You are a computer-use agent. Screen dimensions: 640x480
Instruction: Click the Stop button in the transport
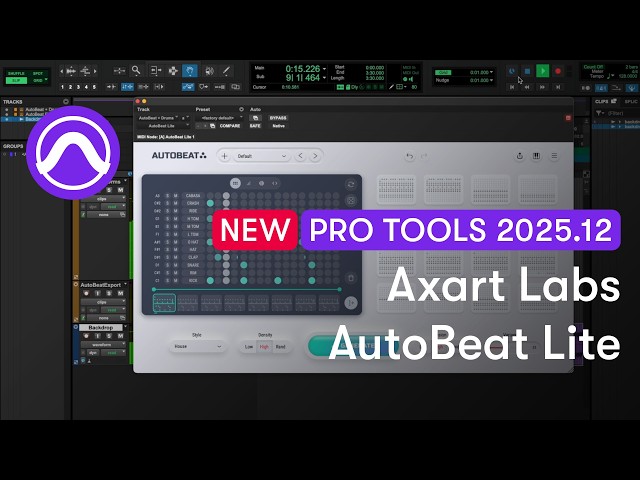click(527, 71)
